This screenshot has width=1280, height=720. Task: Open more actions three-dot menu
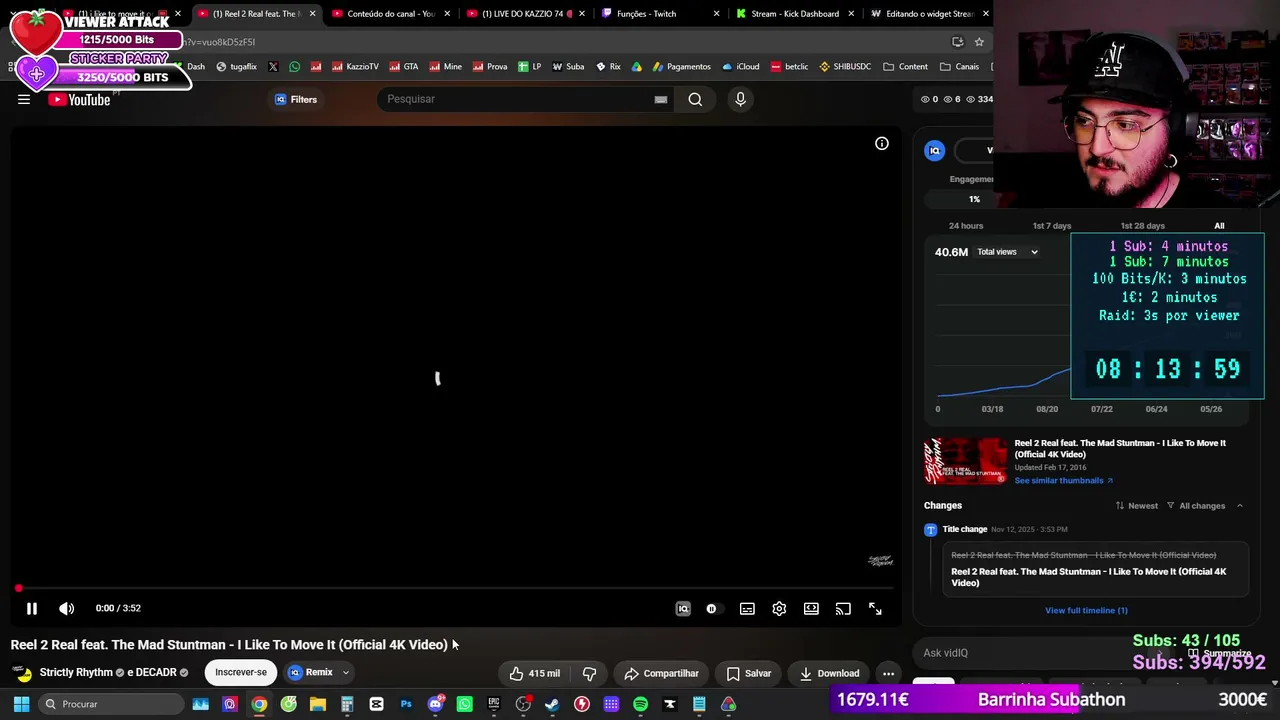888,674
